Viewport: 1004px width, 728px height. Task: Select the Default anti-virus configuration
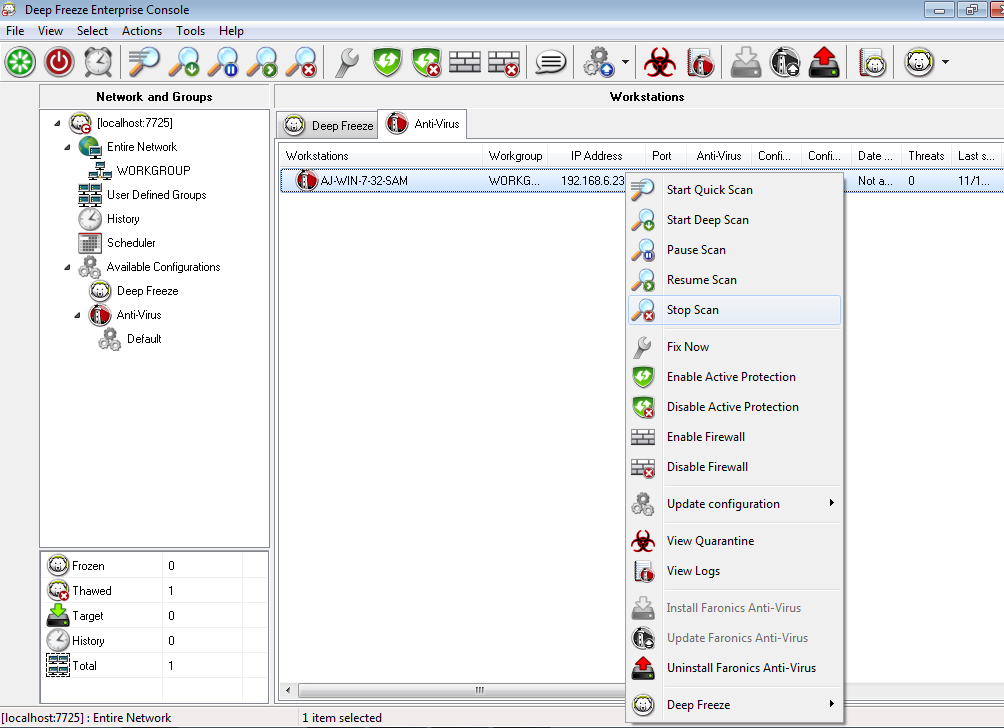click(x=144, y=339)
